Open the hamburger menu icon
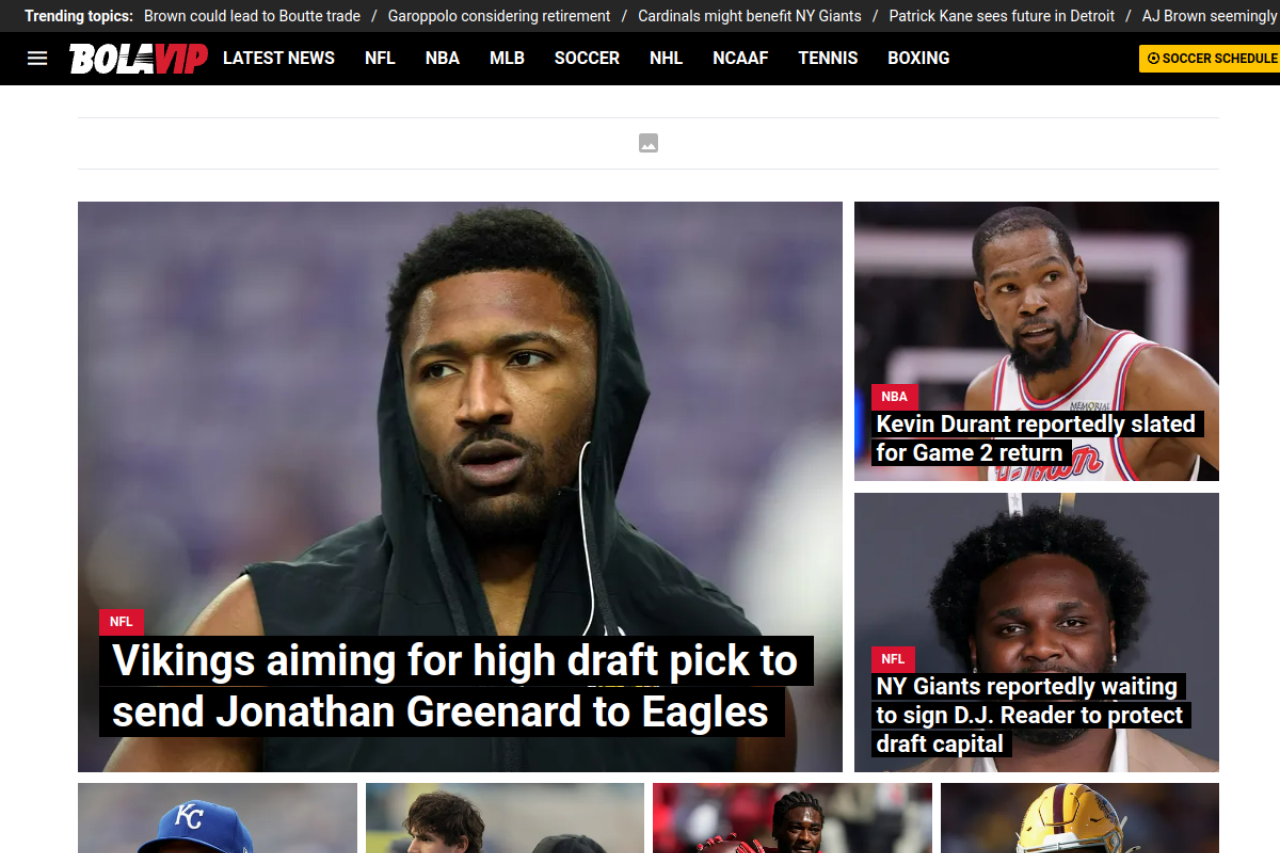Image resolution: width=1280 pixels, height=853 pixels. coord(37,58)
